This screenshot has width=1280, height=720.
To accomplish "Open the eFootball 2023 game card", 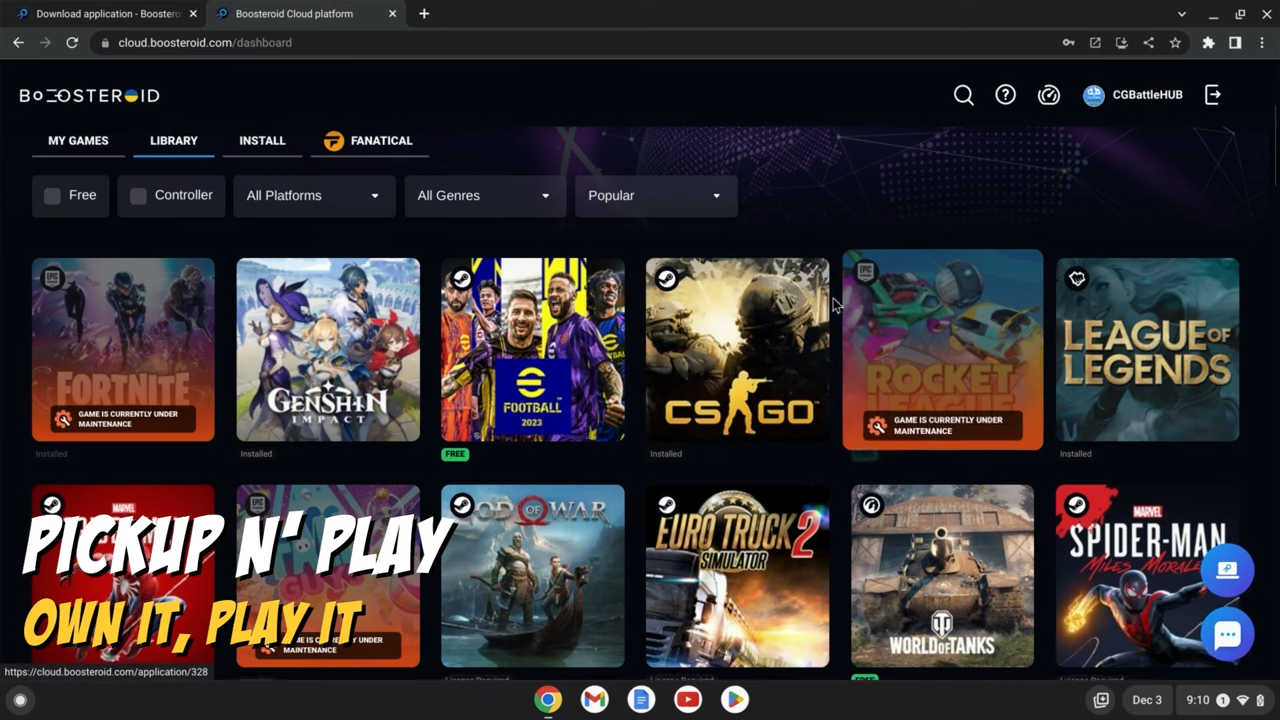I will (533, 350).
